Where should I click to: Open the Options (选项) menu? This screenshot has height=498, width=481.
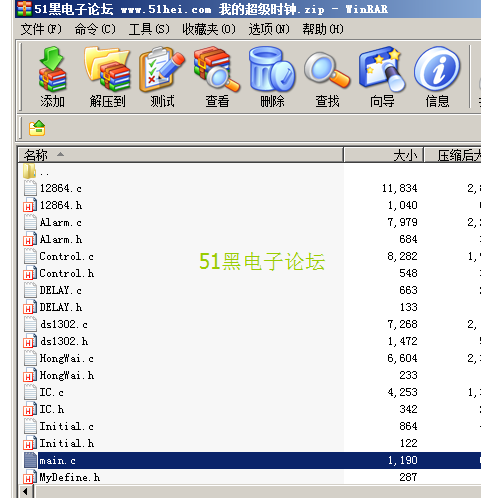[x=269, y=29]
